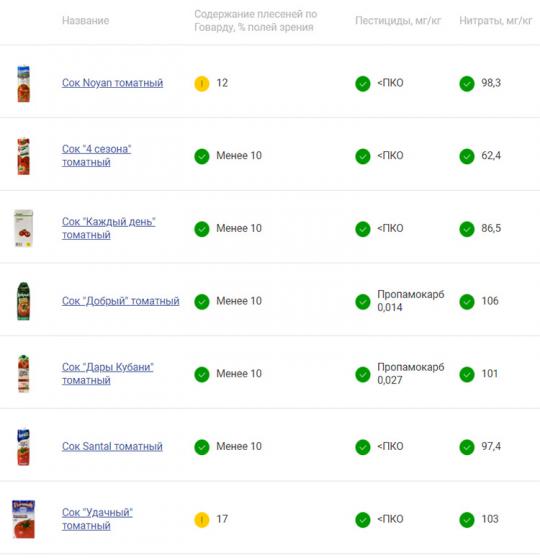
Task: Click green check icon beside nitrates 106
Action: (x=467, y=301)
